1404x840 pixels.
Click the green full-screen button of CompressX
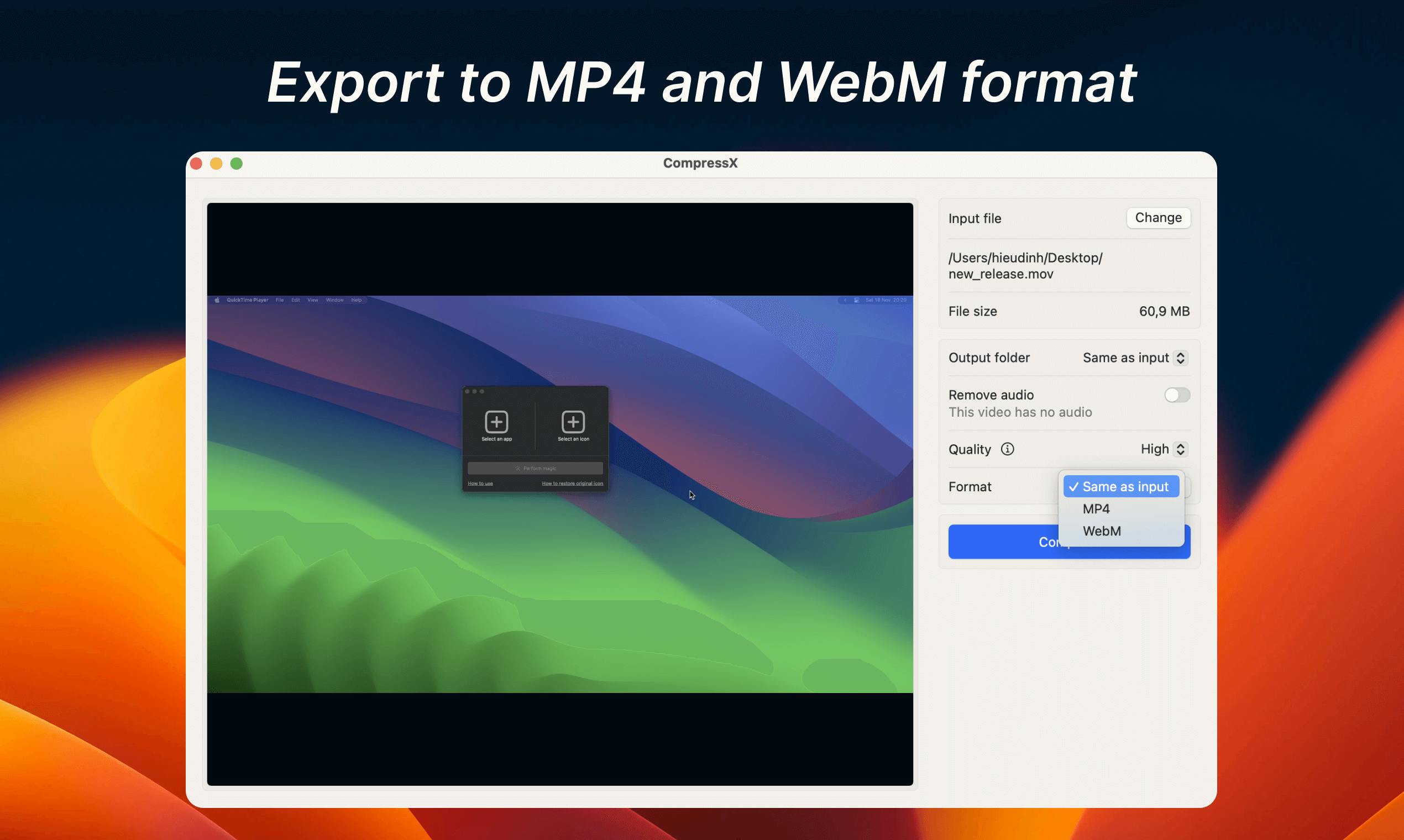pos(237,164)
